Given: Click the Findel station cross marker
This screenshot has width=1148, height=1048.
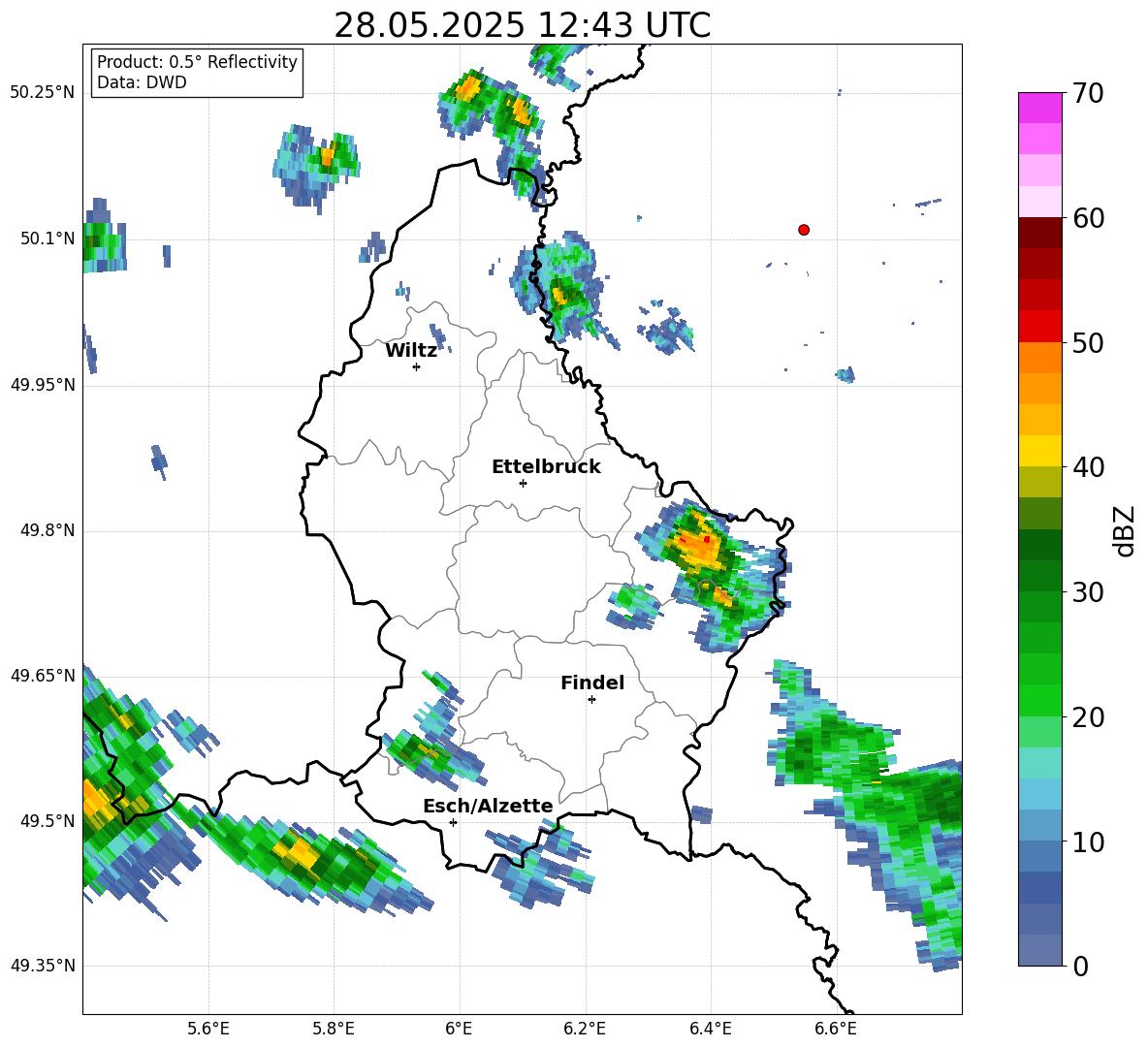Looking at the screenshot, I should (x=591, y=700).
